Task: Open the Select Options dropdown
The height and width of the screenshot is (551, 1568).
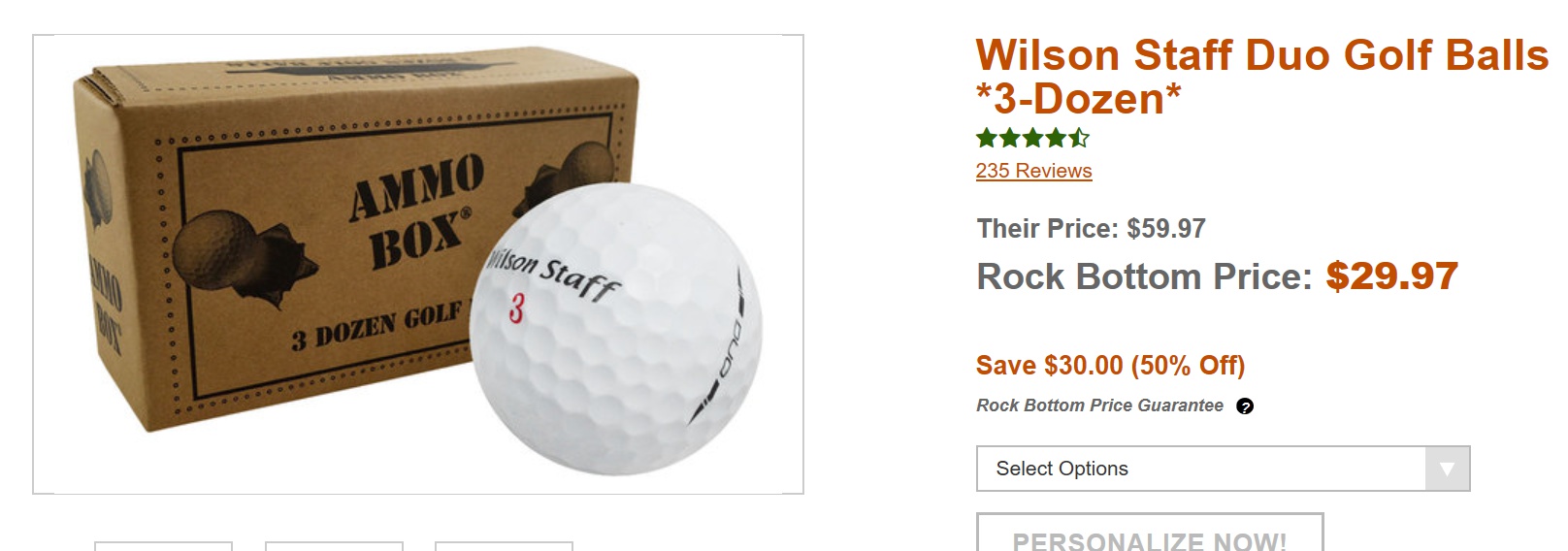Action: tap(1223, 469)
